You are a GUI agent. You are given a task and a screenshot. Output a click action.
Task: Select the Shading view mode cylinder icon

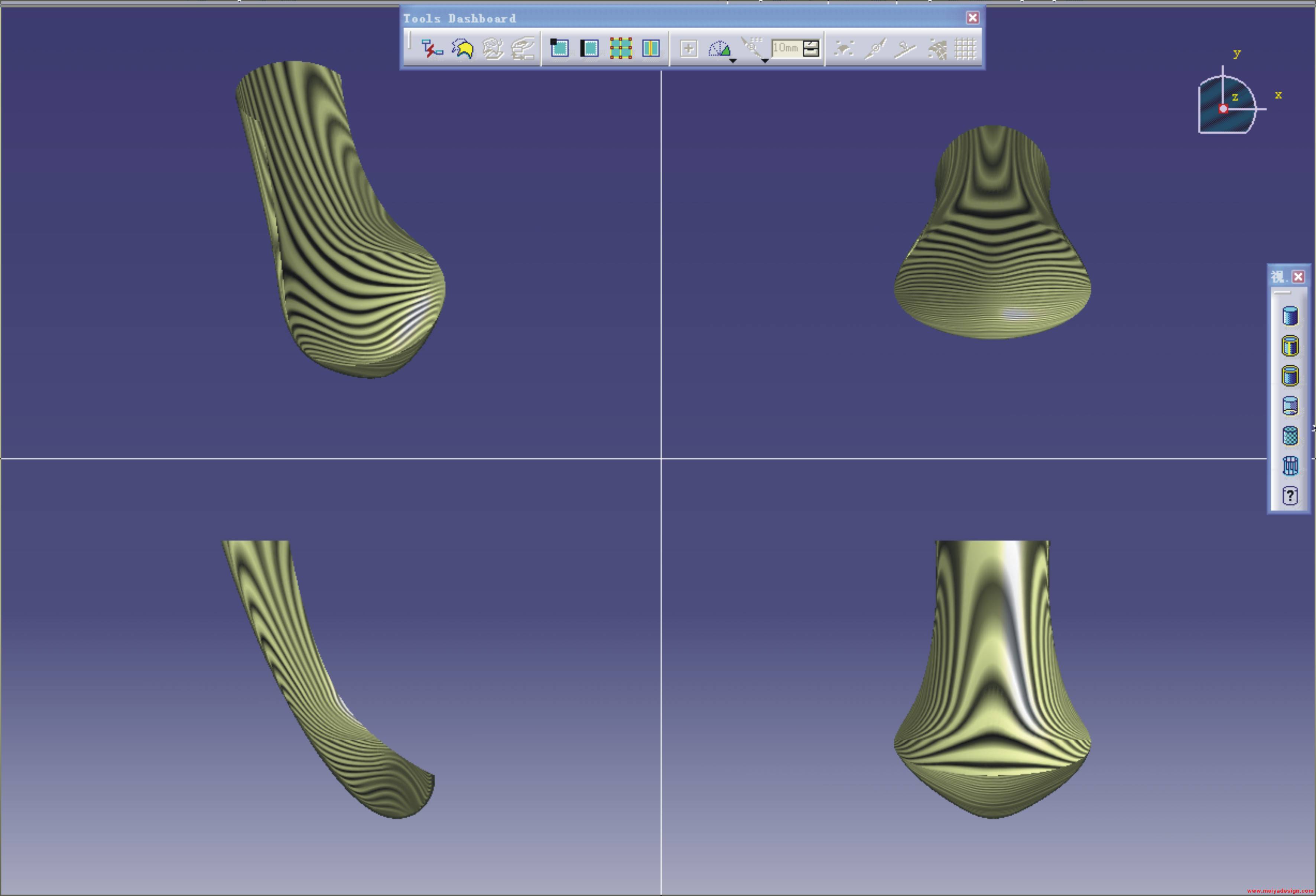click(1290, 316)
